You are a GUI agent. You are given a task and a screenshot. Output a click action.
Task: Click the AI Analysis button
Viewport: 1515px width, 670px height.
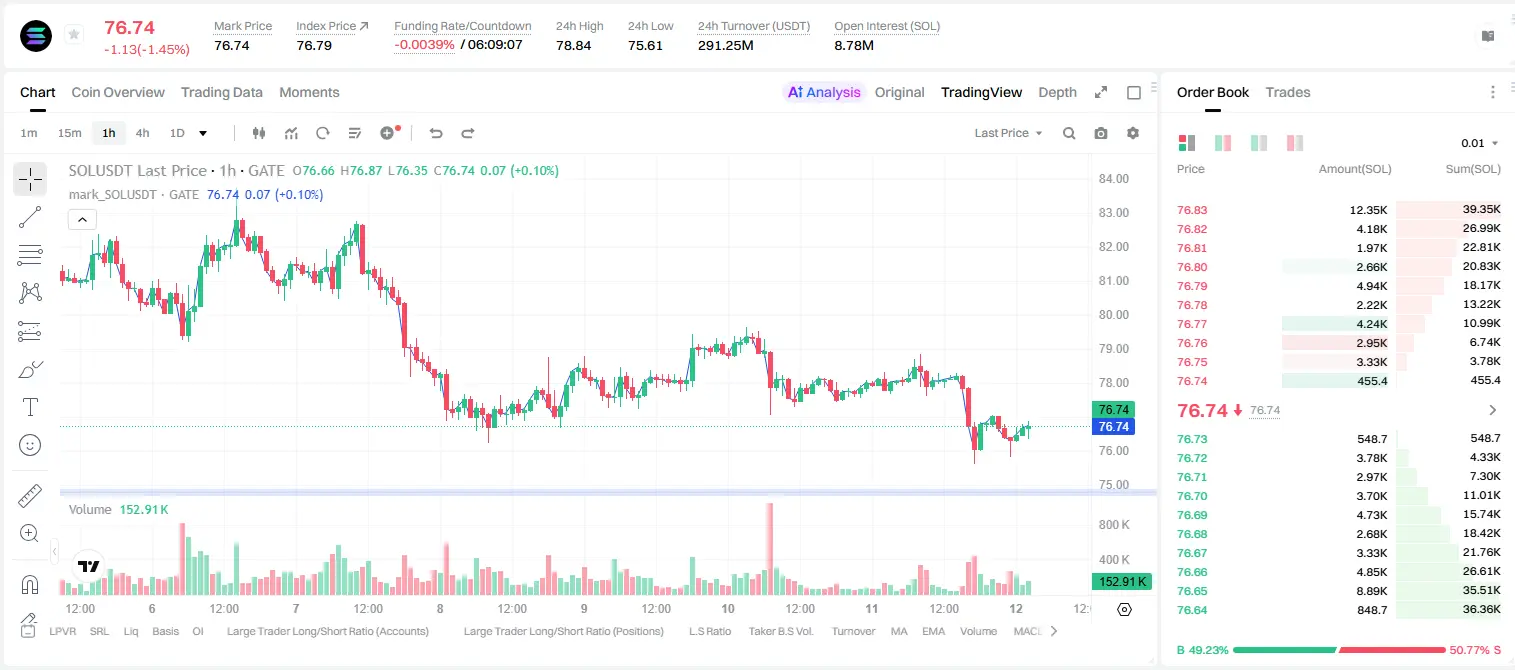pos(823,92)
